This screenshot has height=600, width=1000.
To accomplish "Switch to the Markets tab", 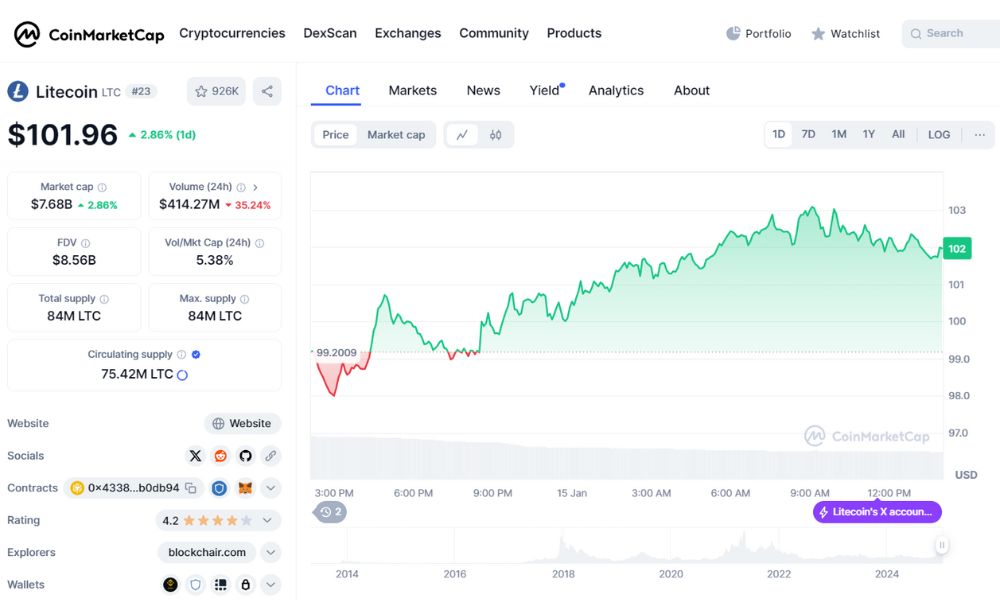I will click(x=413, y=91).
